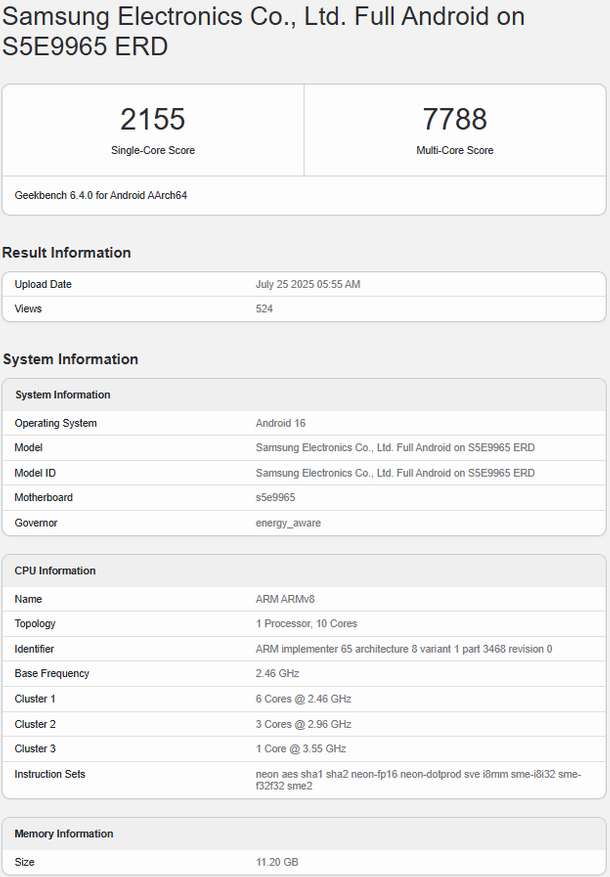Click the CPU Information table header
The height and width of the screenshot is (877, 610).
[55, 571]
